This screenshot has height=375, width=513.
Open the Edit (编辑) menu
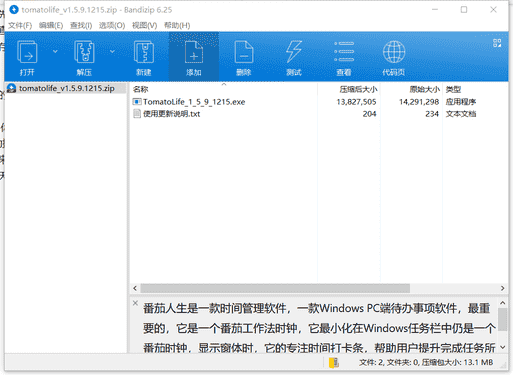tap(51, 25)
